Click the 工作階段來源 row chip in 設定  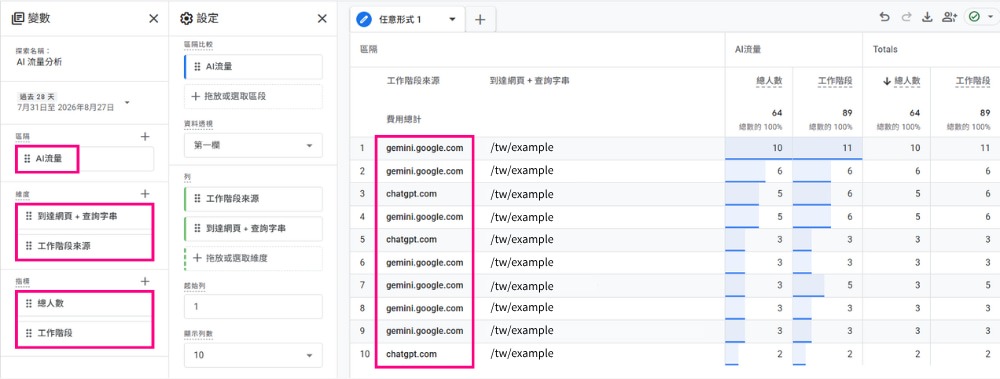point(253,199)
